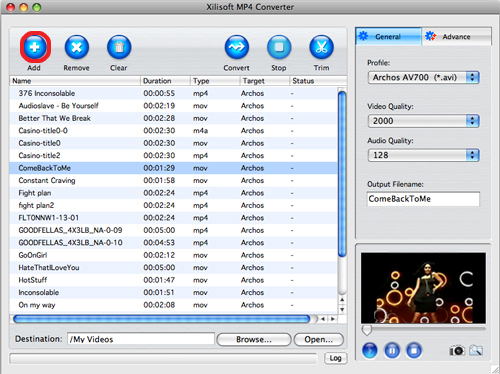Click the Log button
This screenshot has height=374, width=500.
(x=335, y=358)
